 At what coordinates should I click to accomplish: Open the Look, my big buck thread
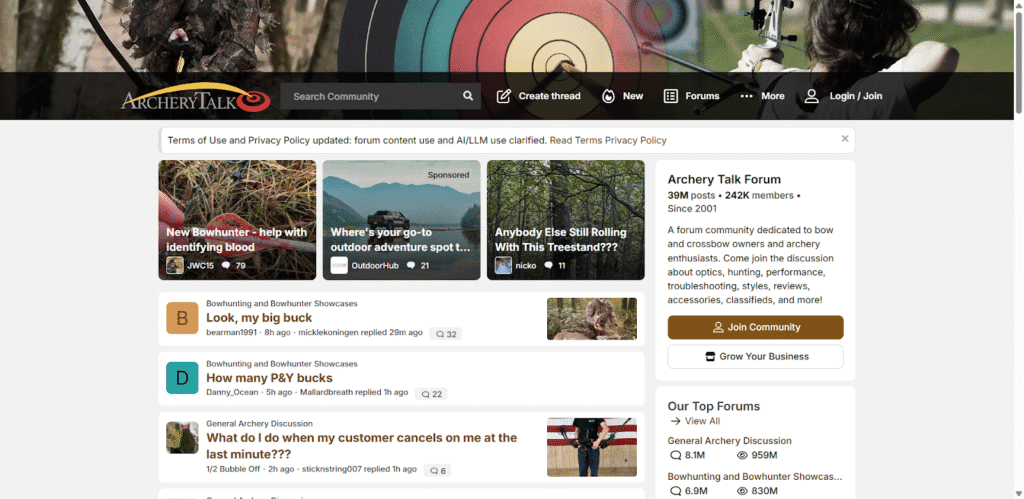coord(259,318)
